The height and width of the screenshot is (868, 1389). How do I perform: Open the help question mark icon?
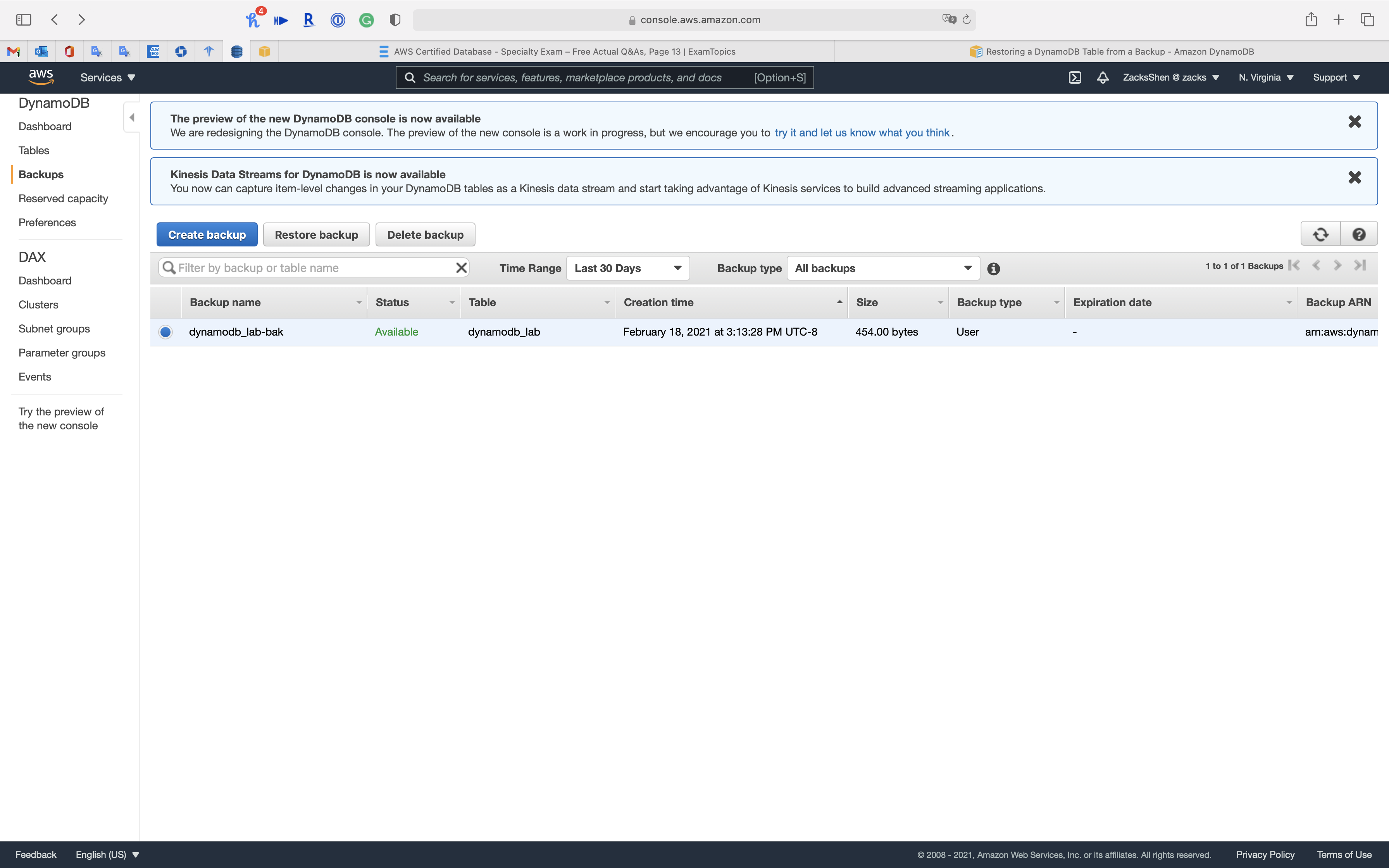[1359, 234]
